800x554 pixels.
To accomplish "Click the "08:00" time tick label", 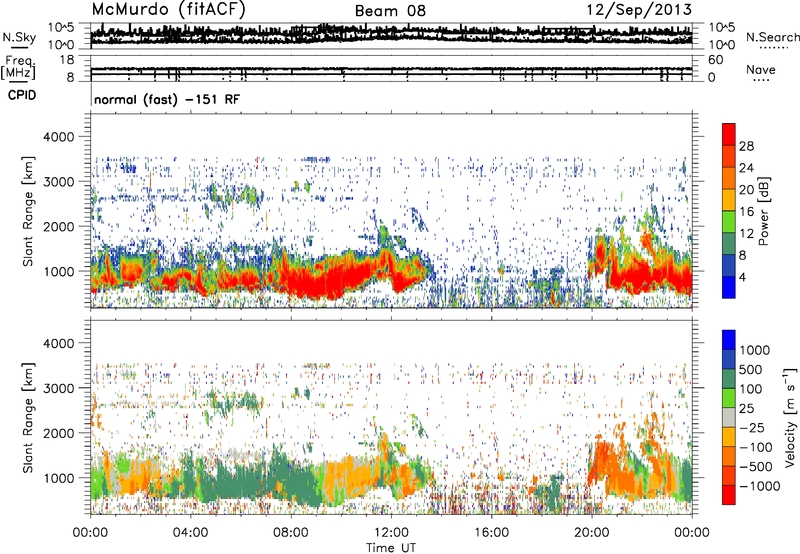I will pos(291,533).
